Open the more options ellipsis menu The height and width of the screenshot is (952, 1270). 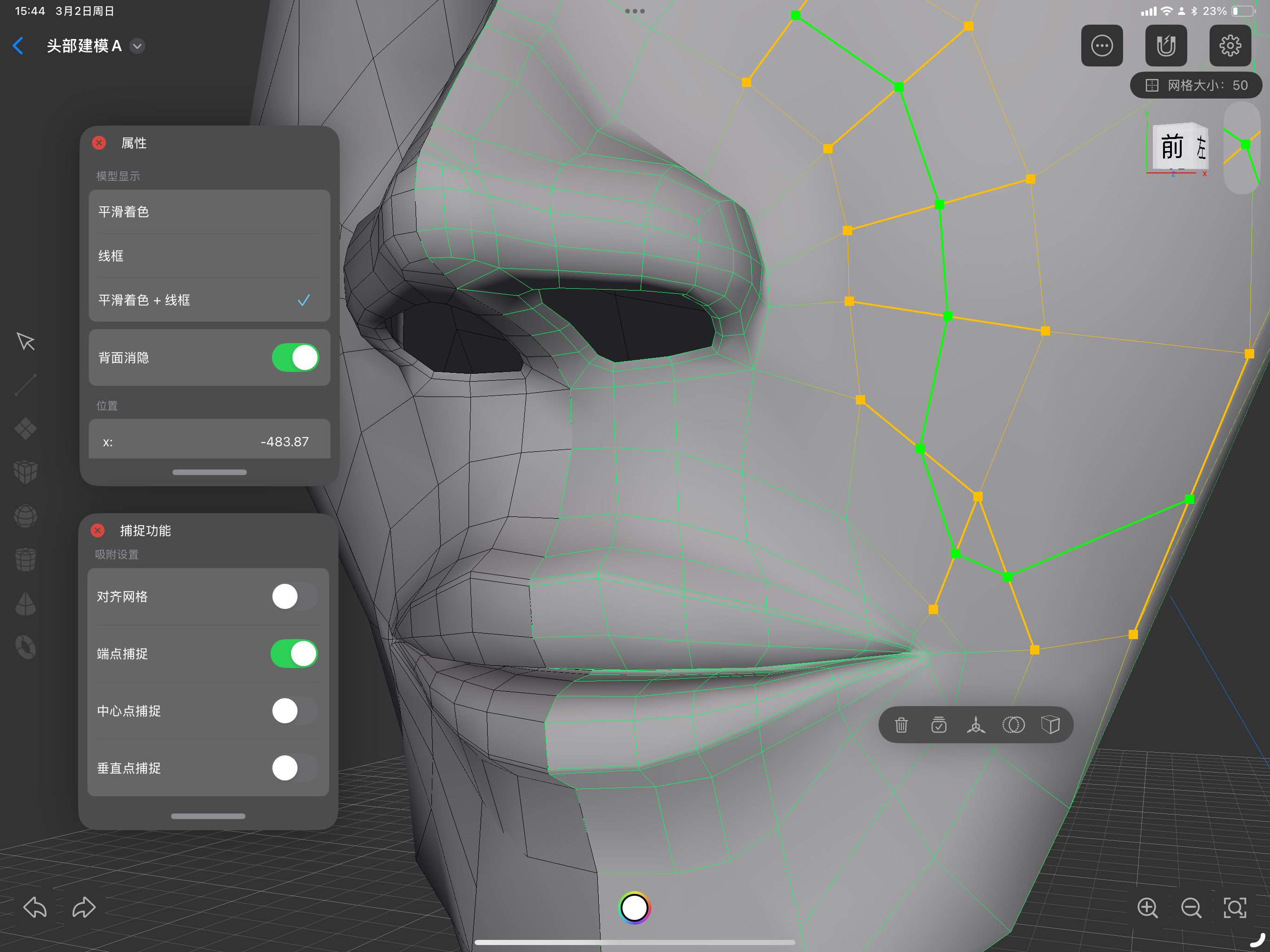point(1102,46)
